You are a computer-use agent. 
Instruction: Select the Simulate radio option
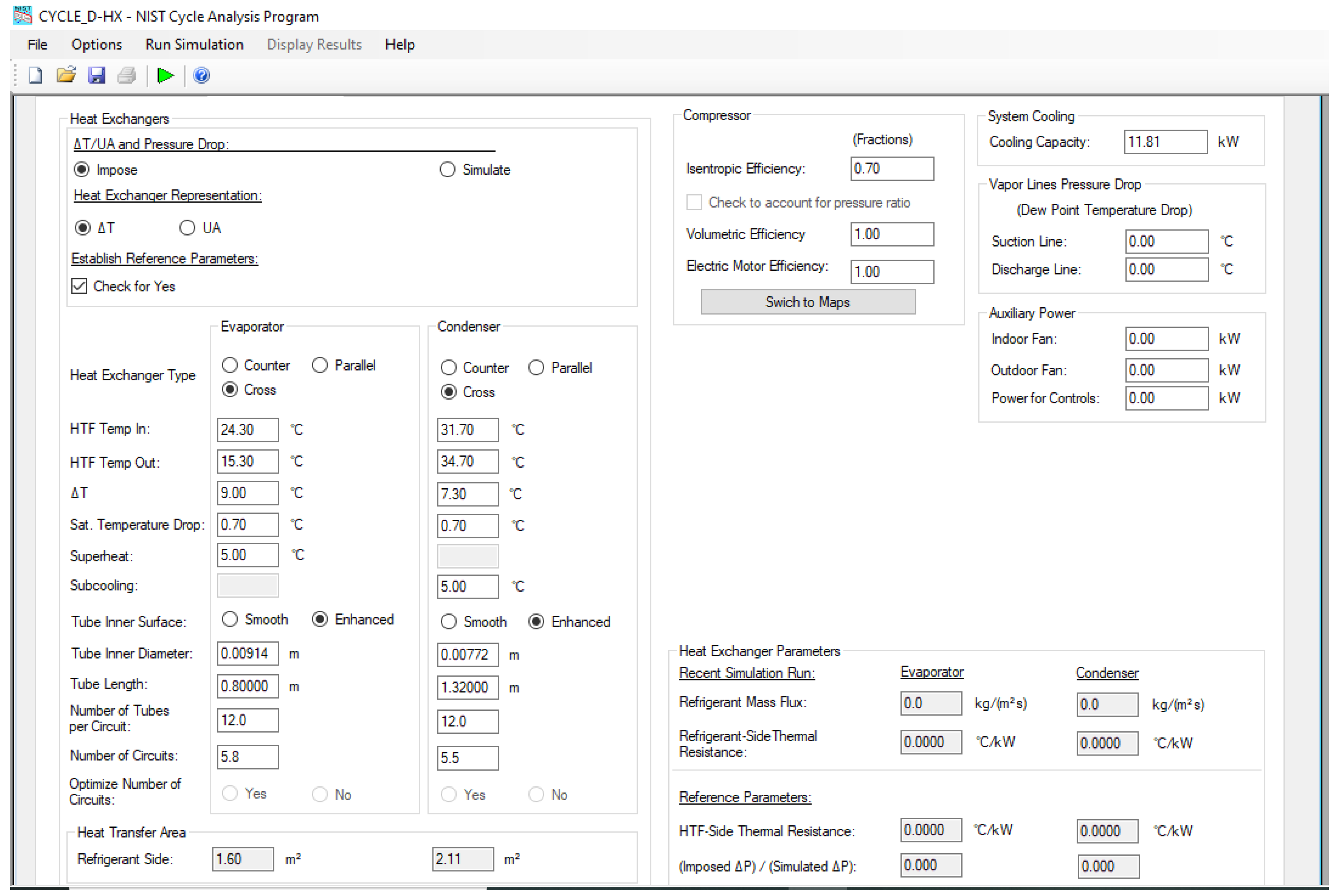[447, 170]
